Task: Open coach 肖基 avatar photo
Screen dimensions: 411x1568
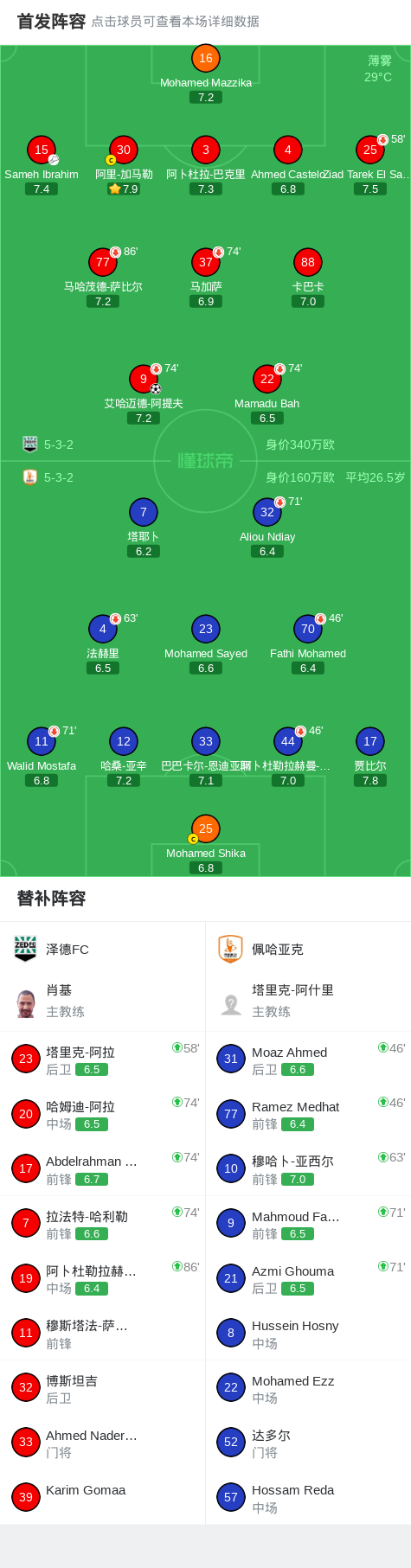Action: tap(26, 1003)
